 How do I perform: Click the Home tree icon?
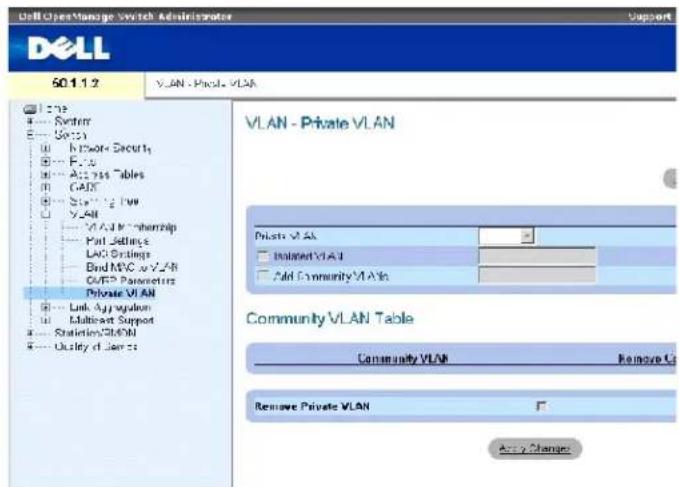pyautogui.click(x=29, y=109)
